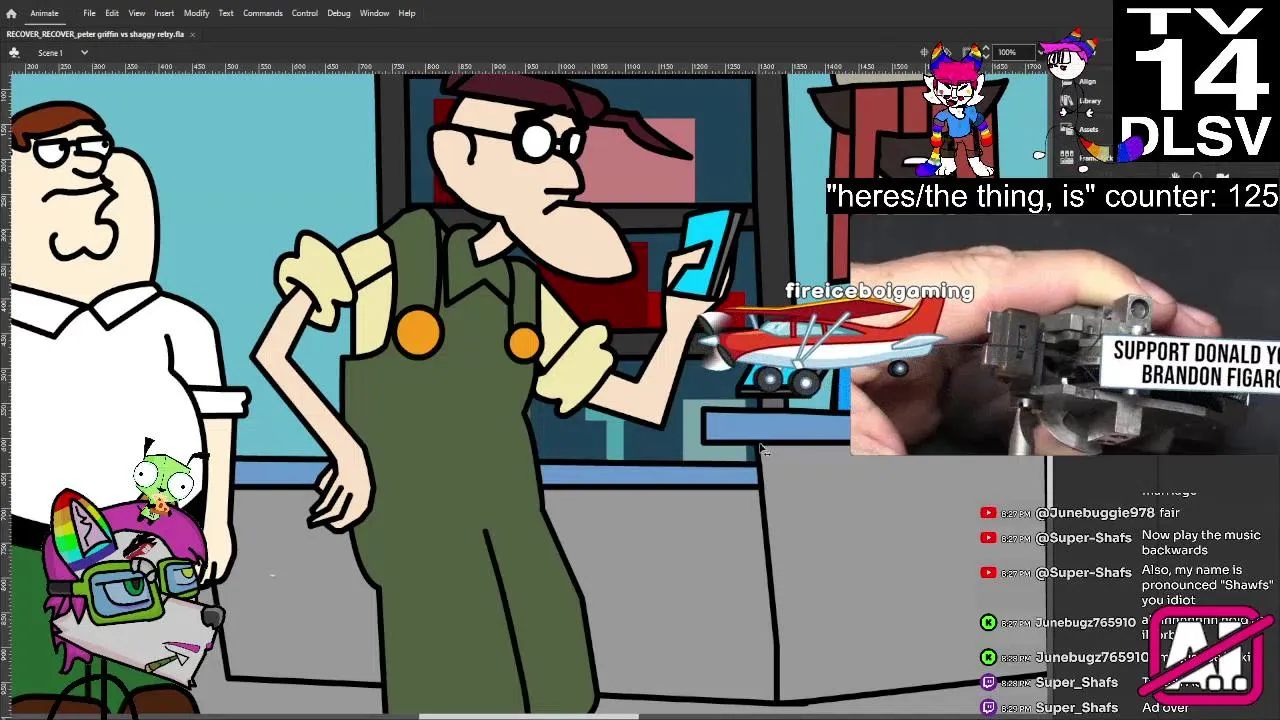Open the Commands menu

(x=262, y=13)
